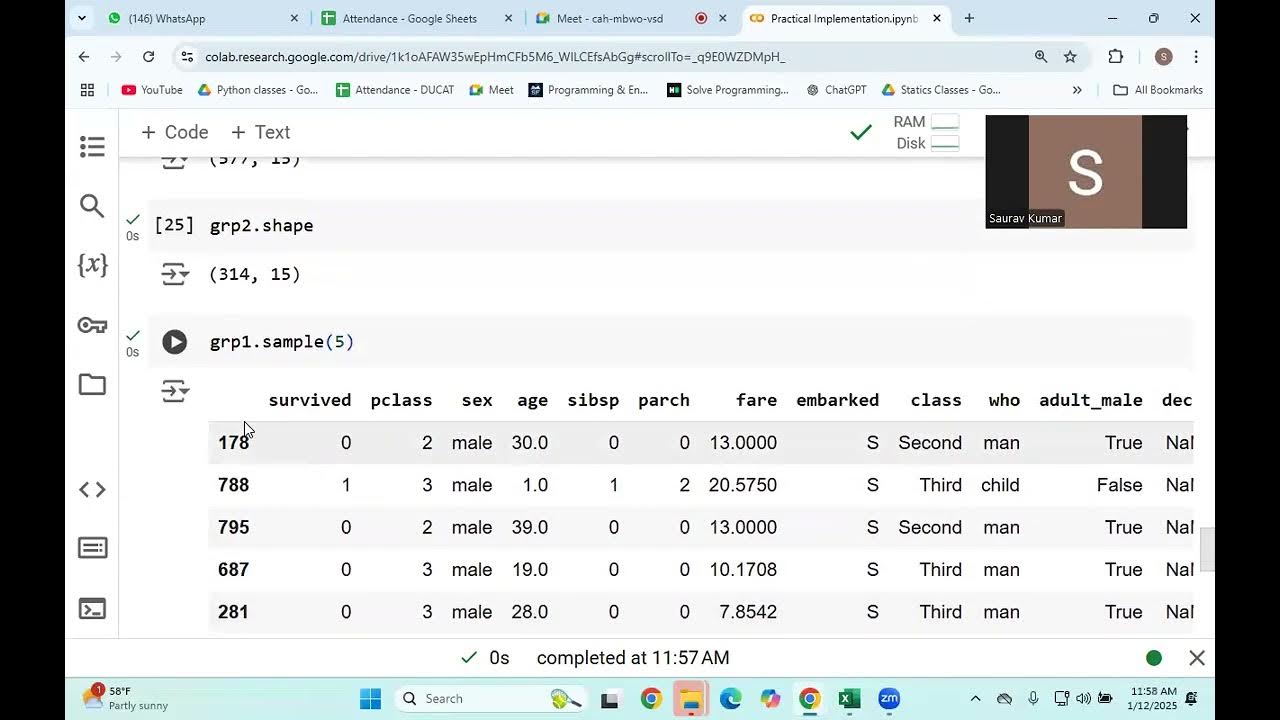Add a Code cell

[174, 132]
